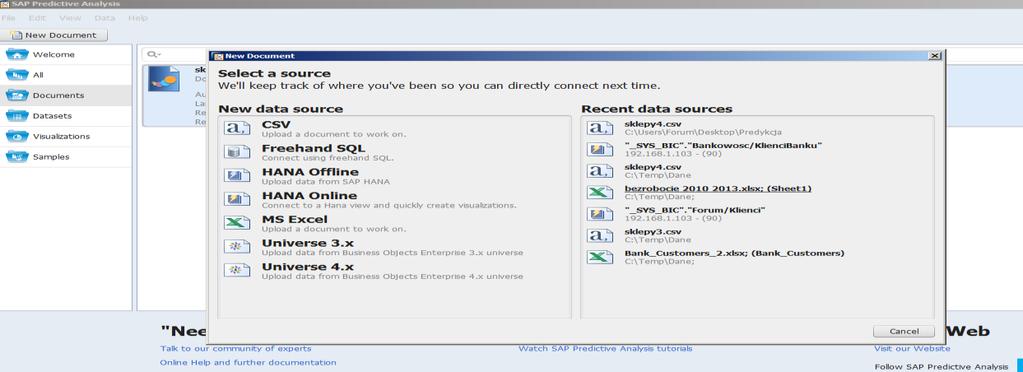Click the Welcome home folder icon
Viewport: 1023px width, 372px height.
click(17, 54)
